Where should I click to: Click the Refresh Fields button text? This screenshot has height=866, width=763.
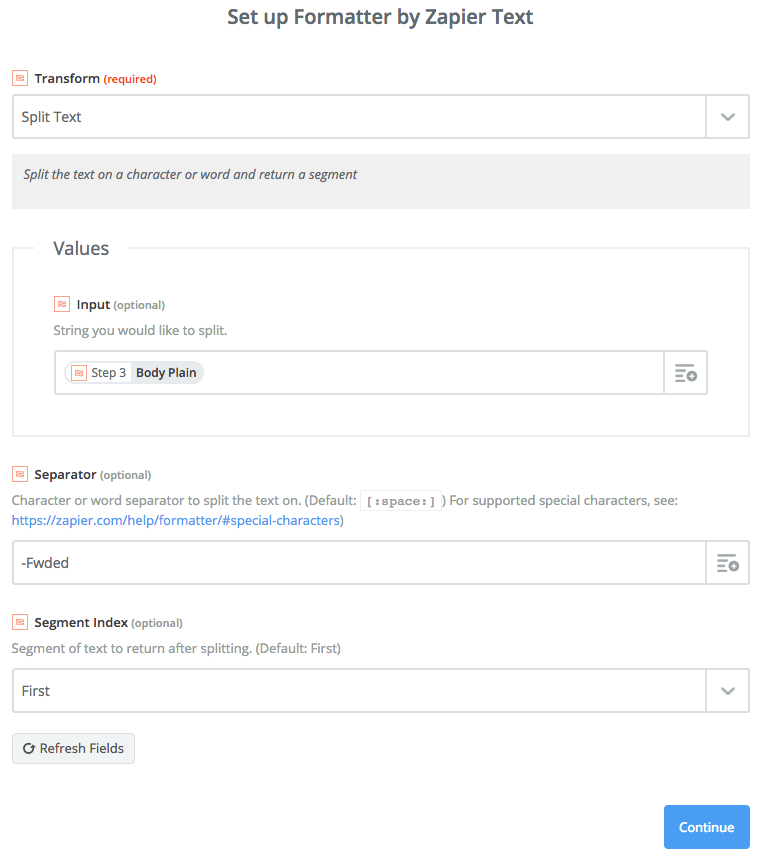[81, 748]
